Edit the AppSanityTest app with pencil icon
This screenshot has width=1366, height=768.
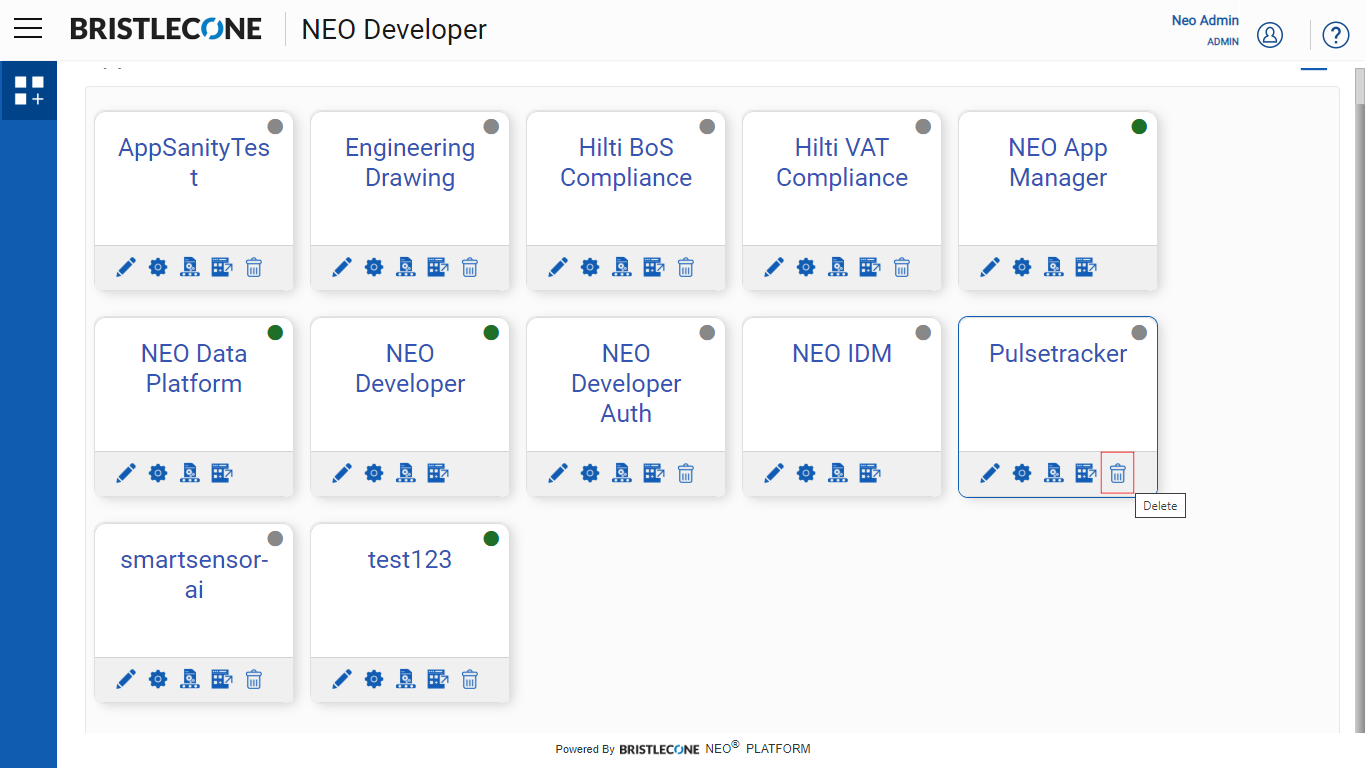(126, 267)
